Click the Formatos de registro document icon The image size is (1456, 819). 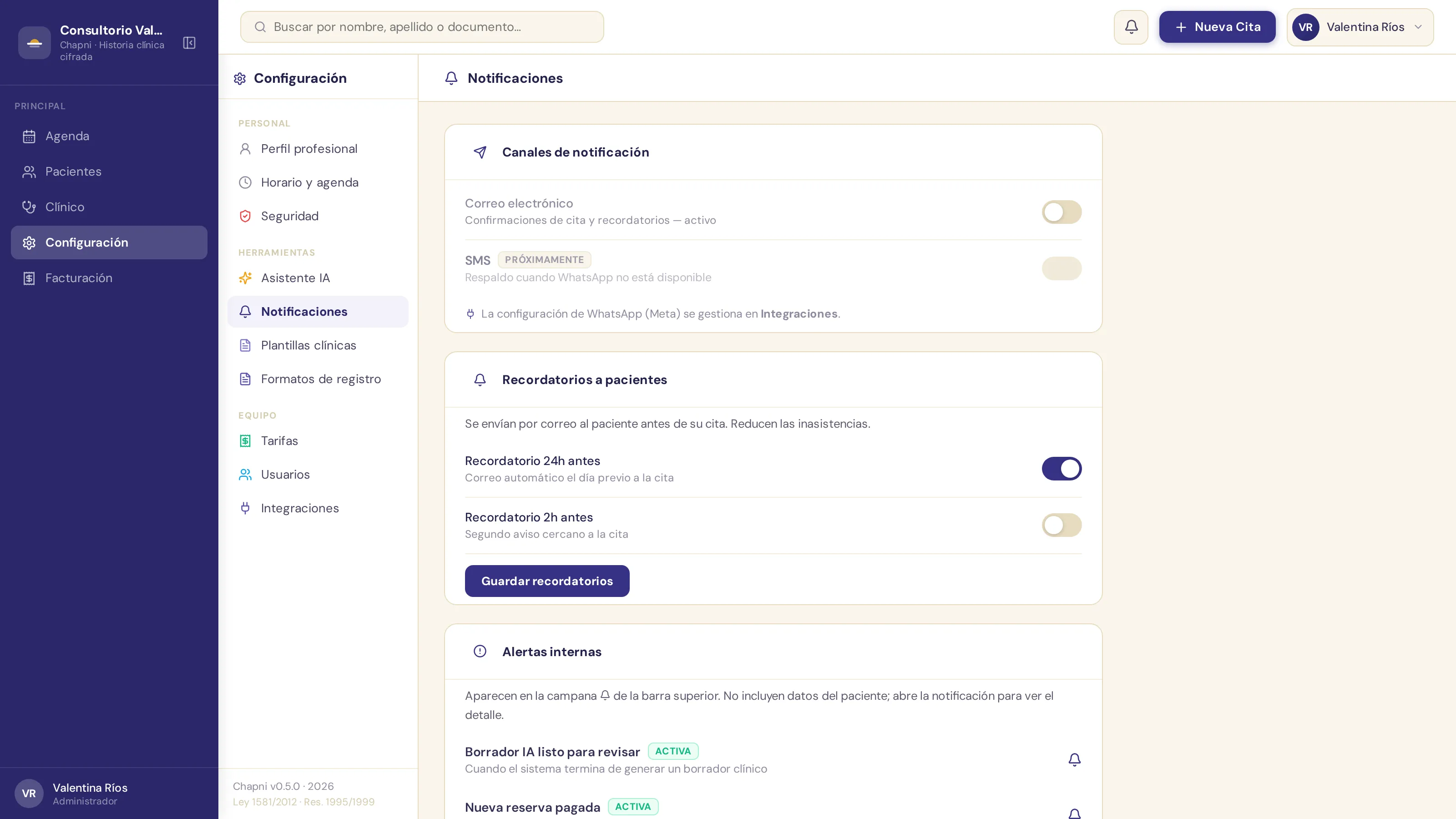pos(245,379)
